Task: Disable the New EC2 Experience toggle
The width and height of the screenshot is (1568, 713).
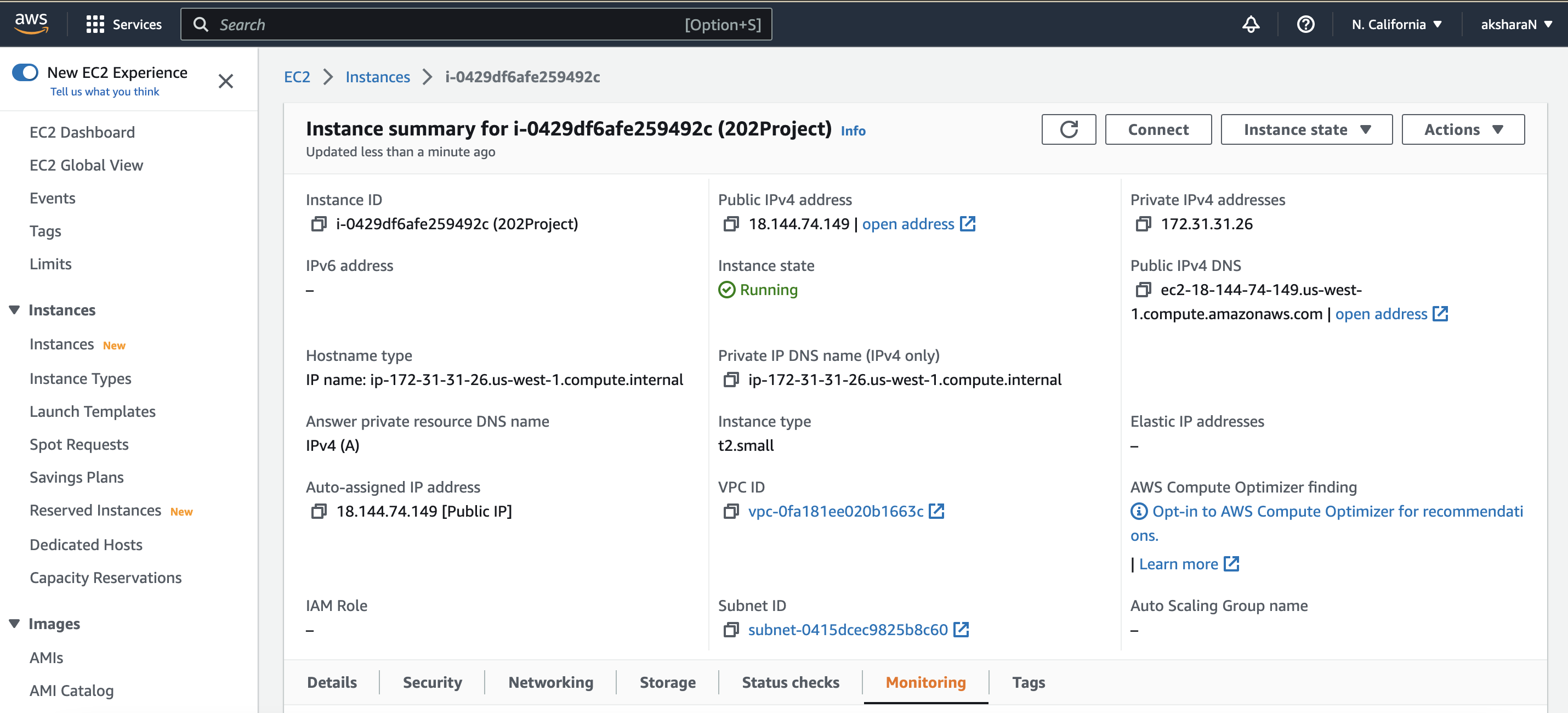Action: (25, 72)
